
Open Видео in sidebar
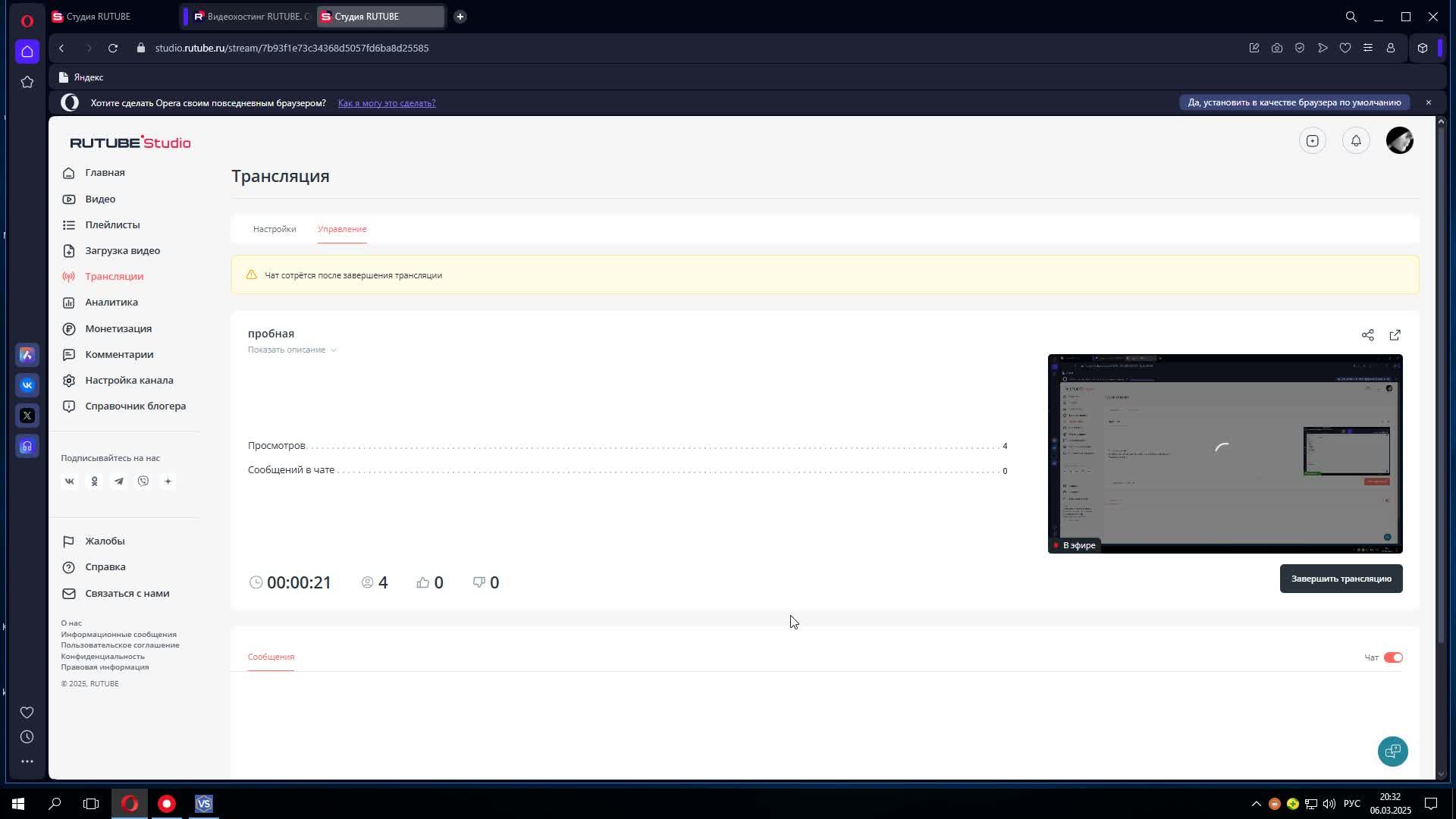coord(100,199)
